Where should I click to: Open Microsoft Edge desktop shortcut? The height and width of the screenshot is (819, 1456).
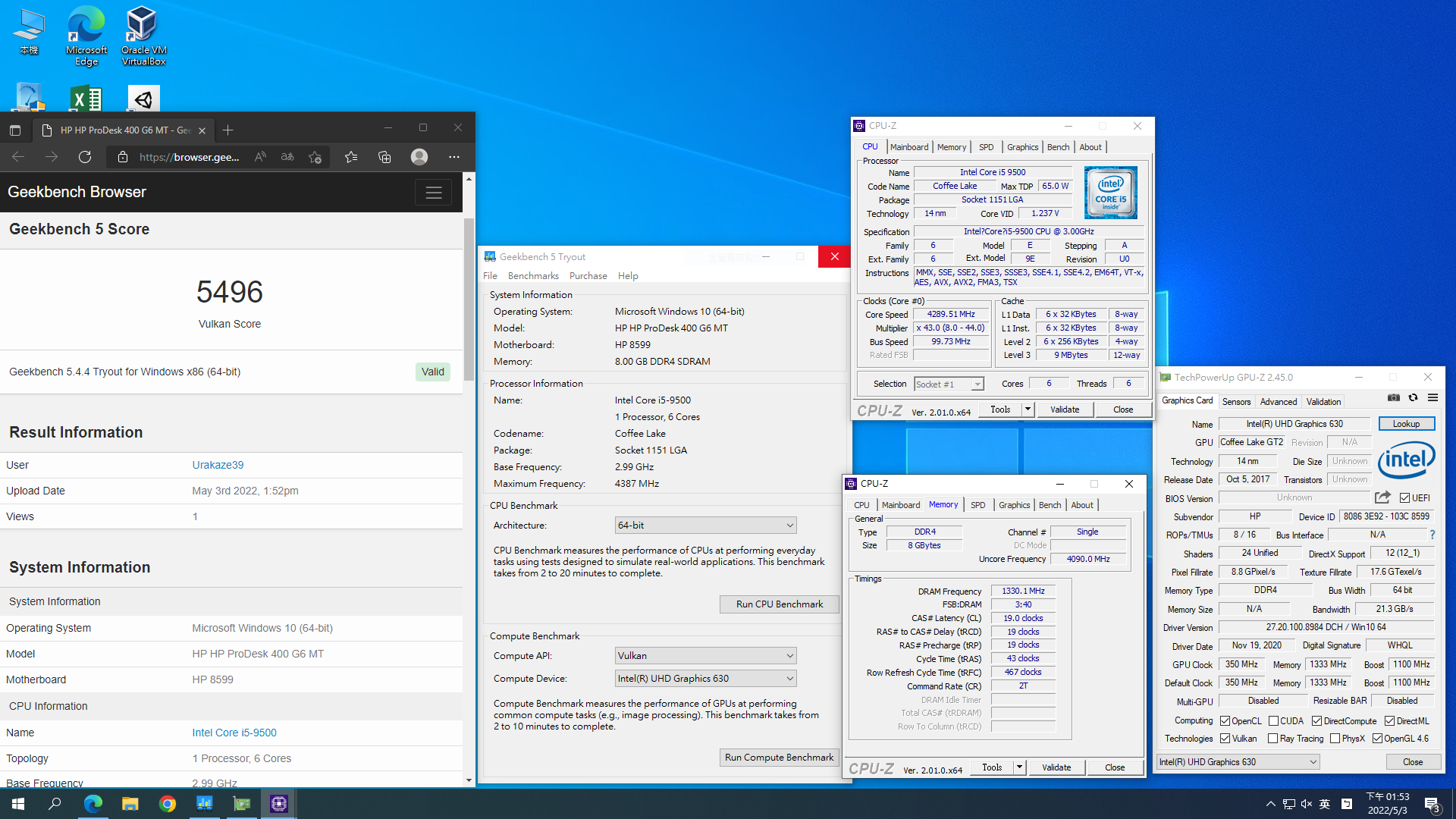click(x=86, y=36)
